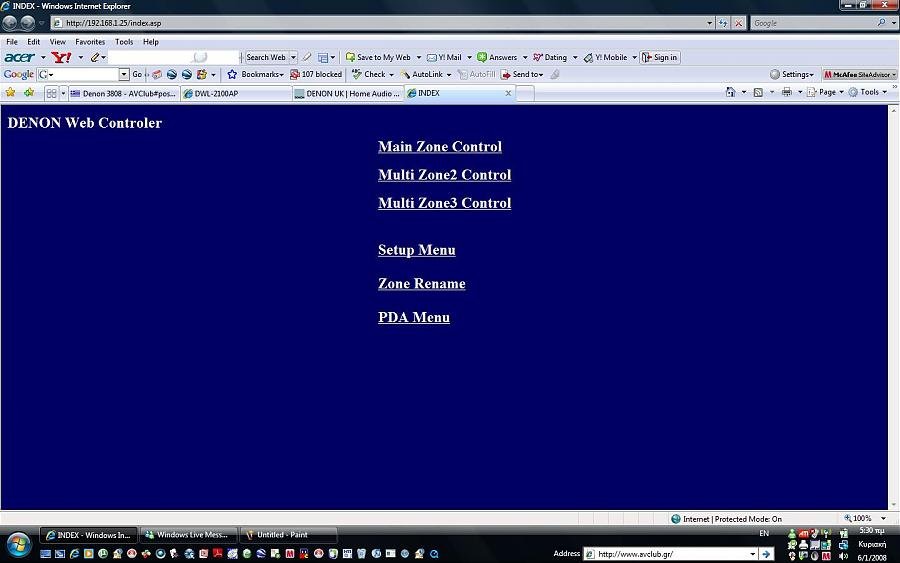The height and width of the screenshot is (563, 900).
Task: Stop loading with the red X icon
Action: (x=739, y=23)
